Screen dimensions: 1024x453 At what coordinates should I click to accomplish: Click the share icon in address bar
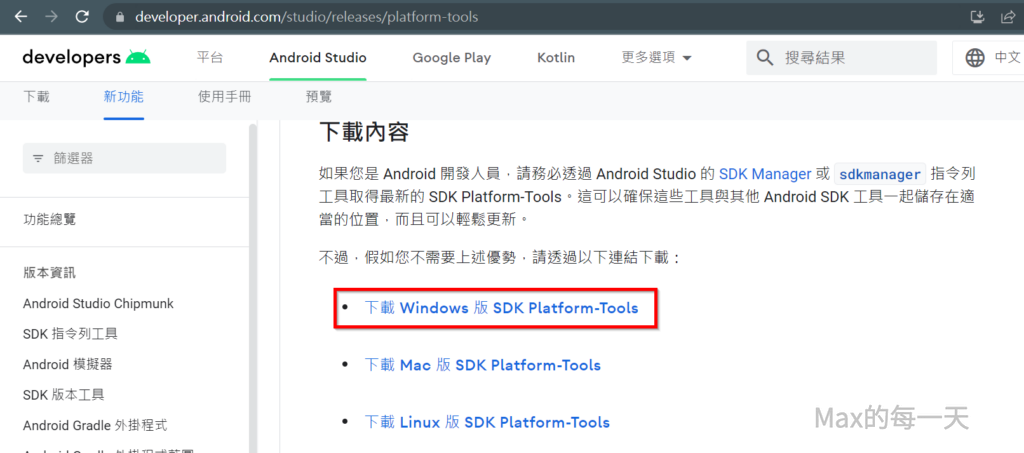1008,17
